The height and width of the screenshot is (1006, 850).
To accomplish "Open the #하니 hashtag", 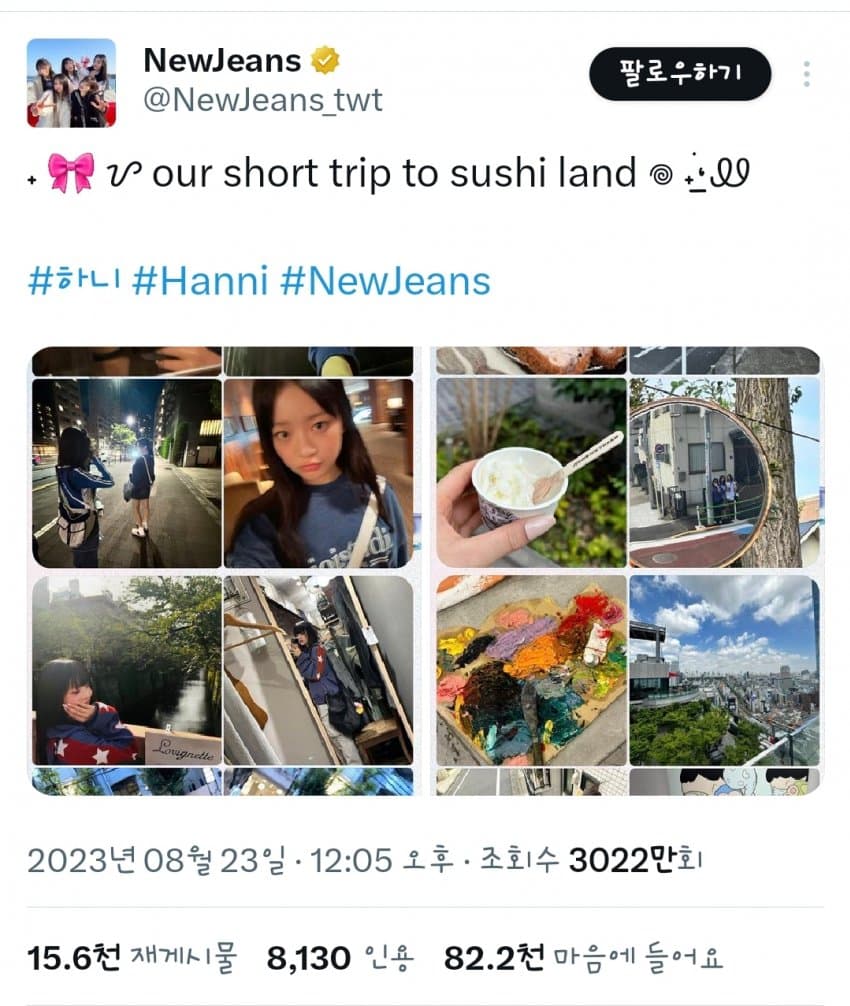I will (74, 281).
